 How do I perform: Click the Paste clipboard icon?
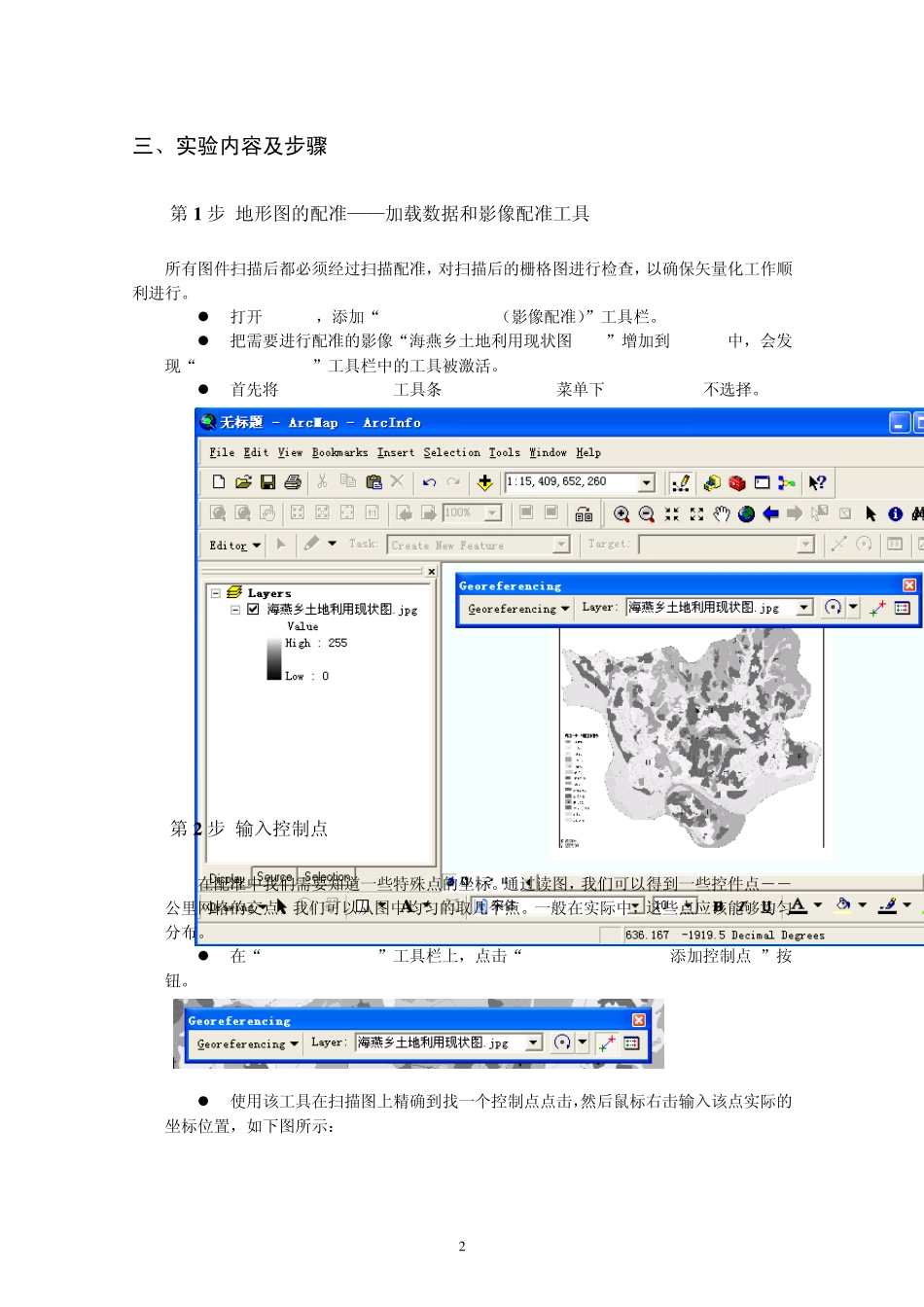point(373,481)
